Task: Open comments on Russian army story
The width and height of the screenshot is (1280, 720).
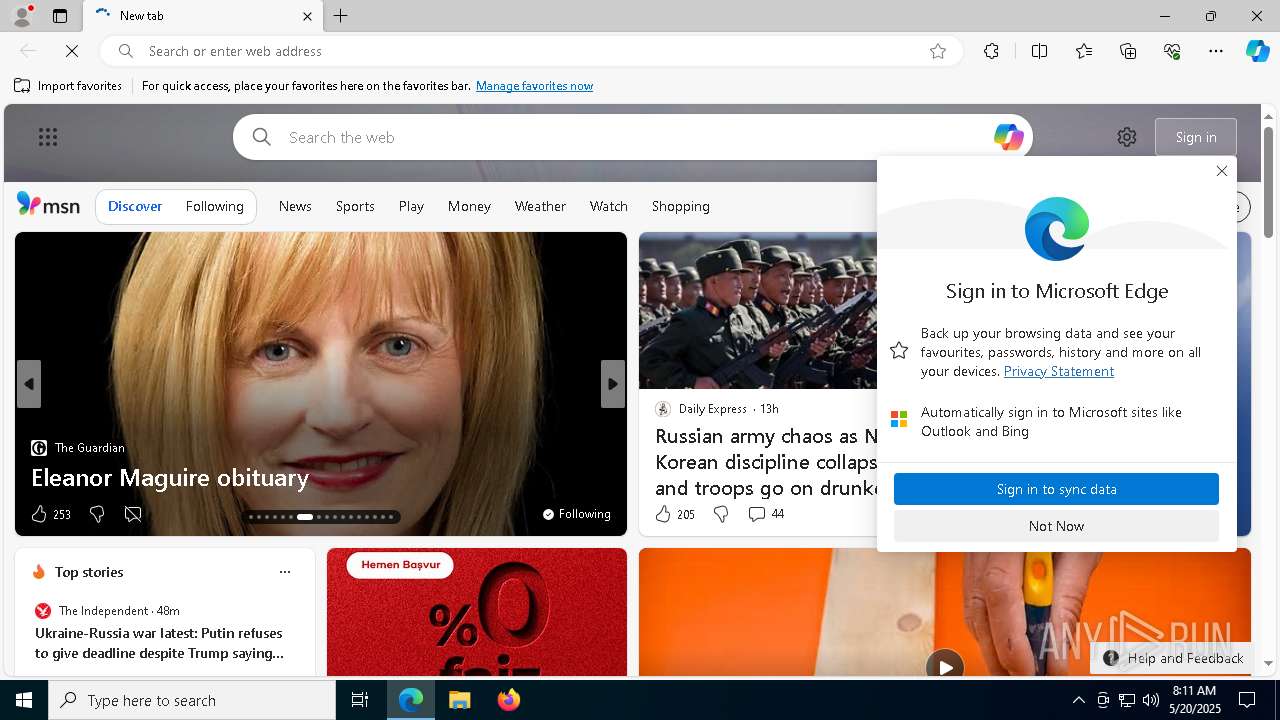Action: pos(766,514)
